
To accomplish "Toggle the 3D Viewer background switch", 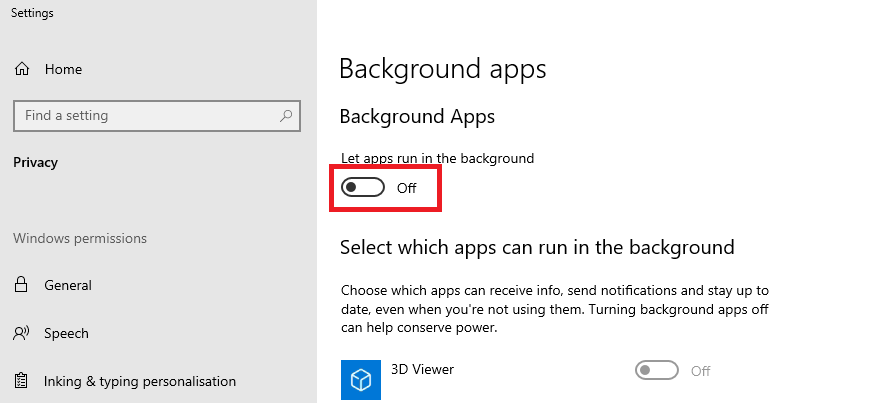I will pos(657,371).
